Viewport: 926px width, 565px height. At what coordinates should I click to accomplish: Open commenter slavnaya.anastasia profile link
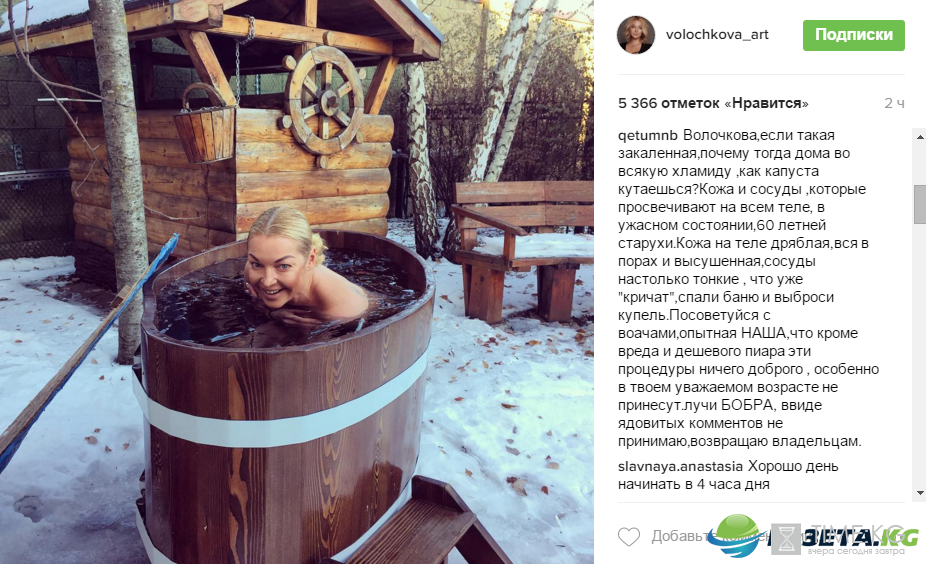coord(680,466)
